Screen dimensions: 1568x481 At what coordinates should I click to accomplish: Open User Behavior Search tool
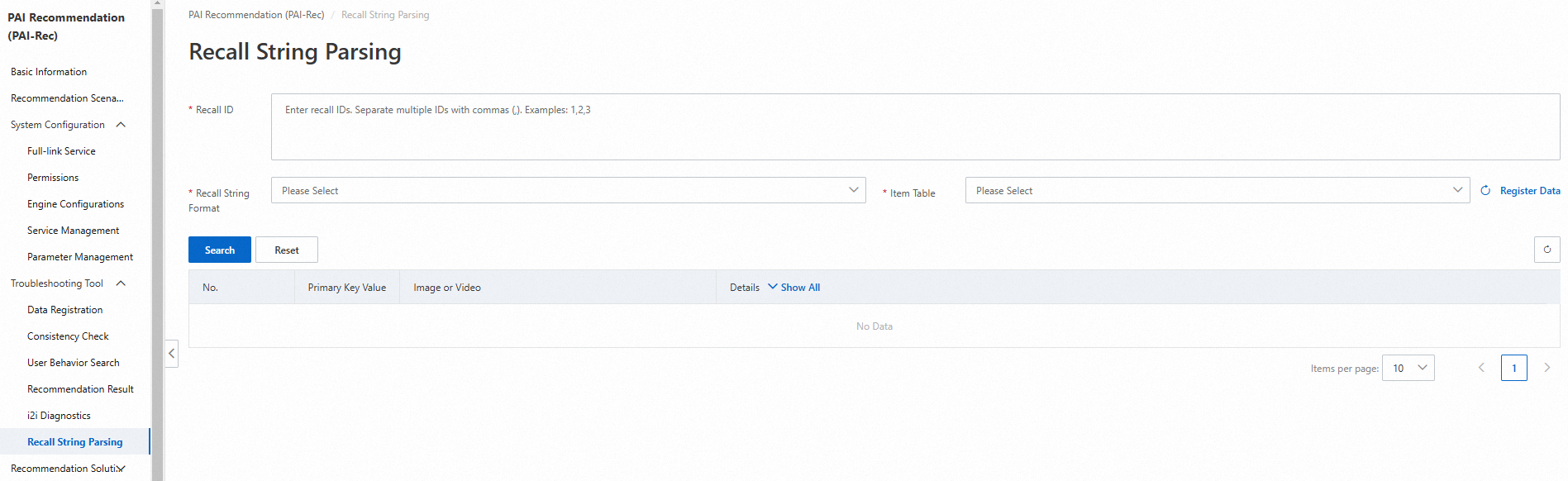point(73,363)
